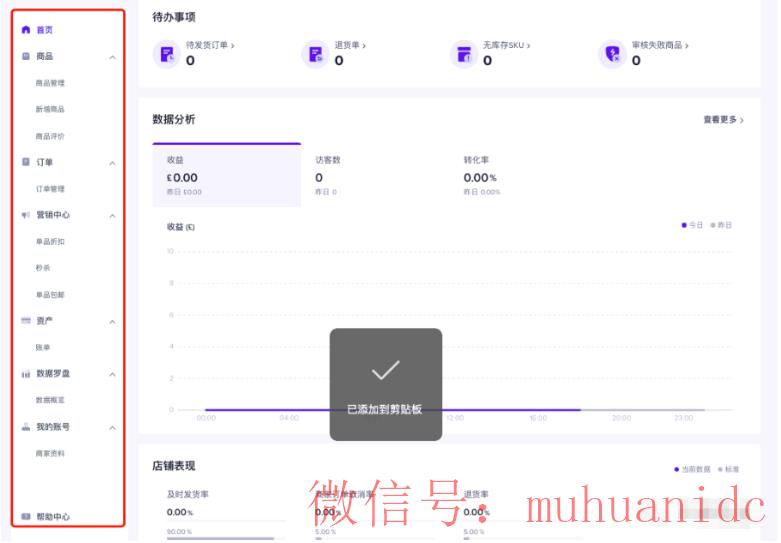The width and height of the screenshot is (781, 543).
Task: Click the 退货单 round purple icon
Action: [315, 54]
